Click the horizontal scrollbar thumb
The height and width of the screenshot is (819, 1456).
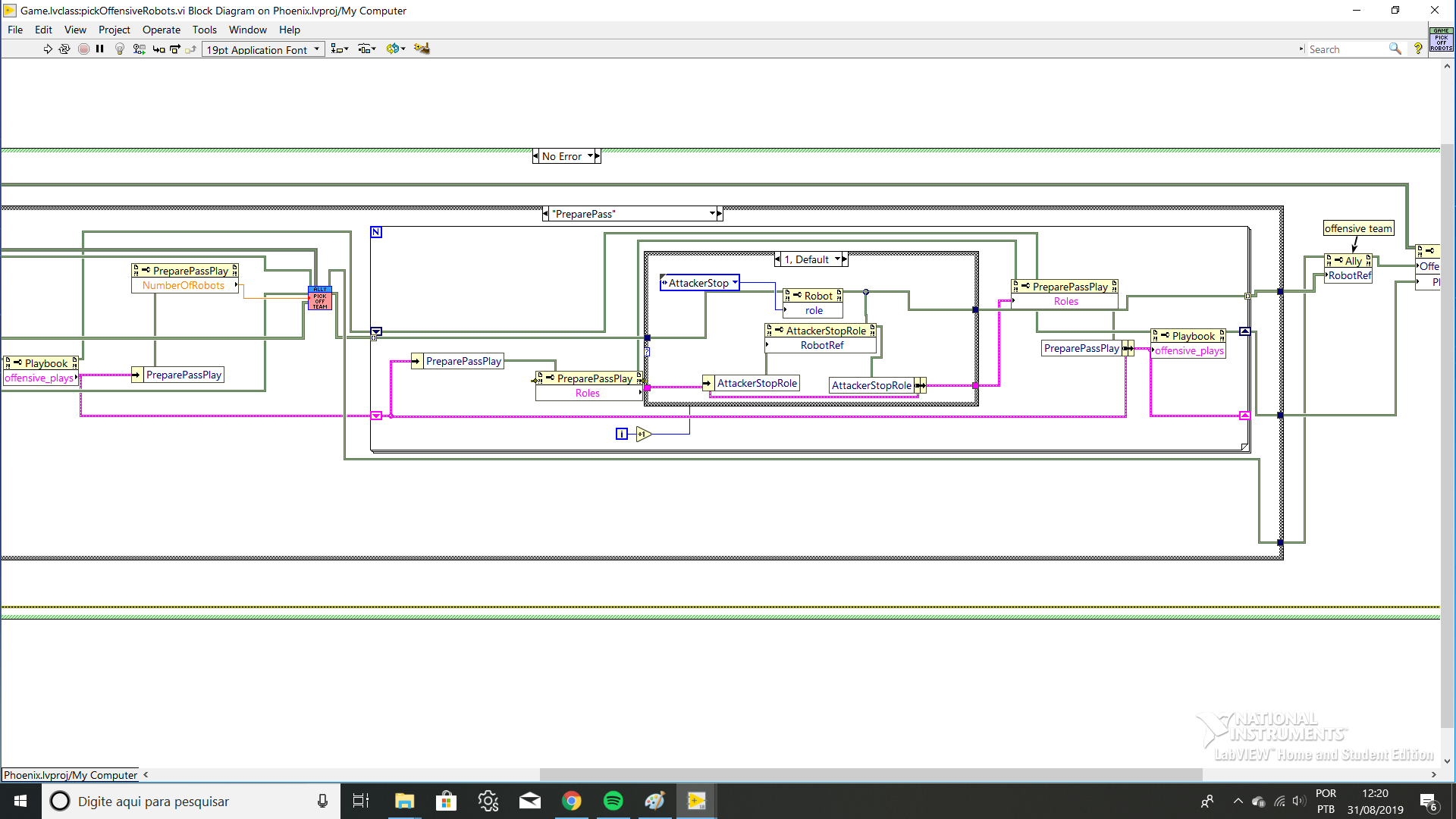pos(871,775)
